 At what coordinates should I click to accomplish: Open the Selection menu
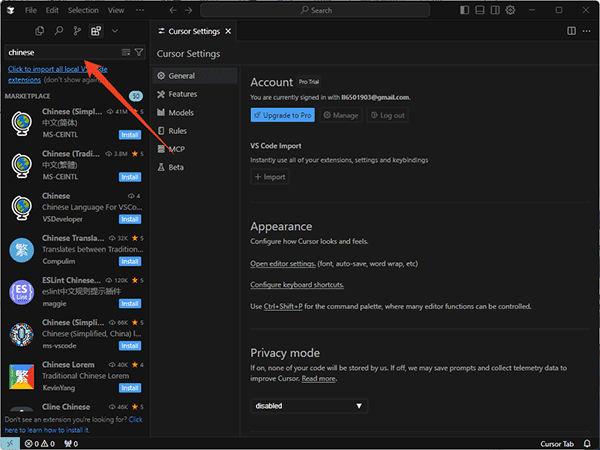[x=83, y=10]
